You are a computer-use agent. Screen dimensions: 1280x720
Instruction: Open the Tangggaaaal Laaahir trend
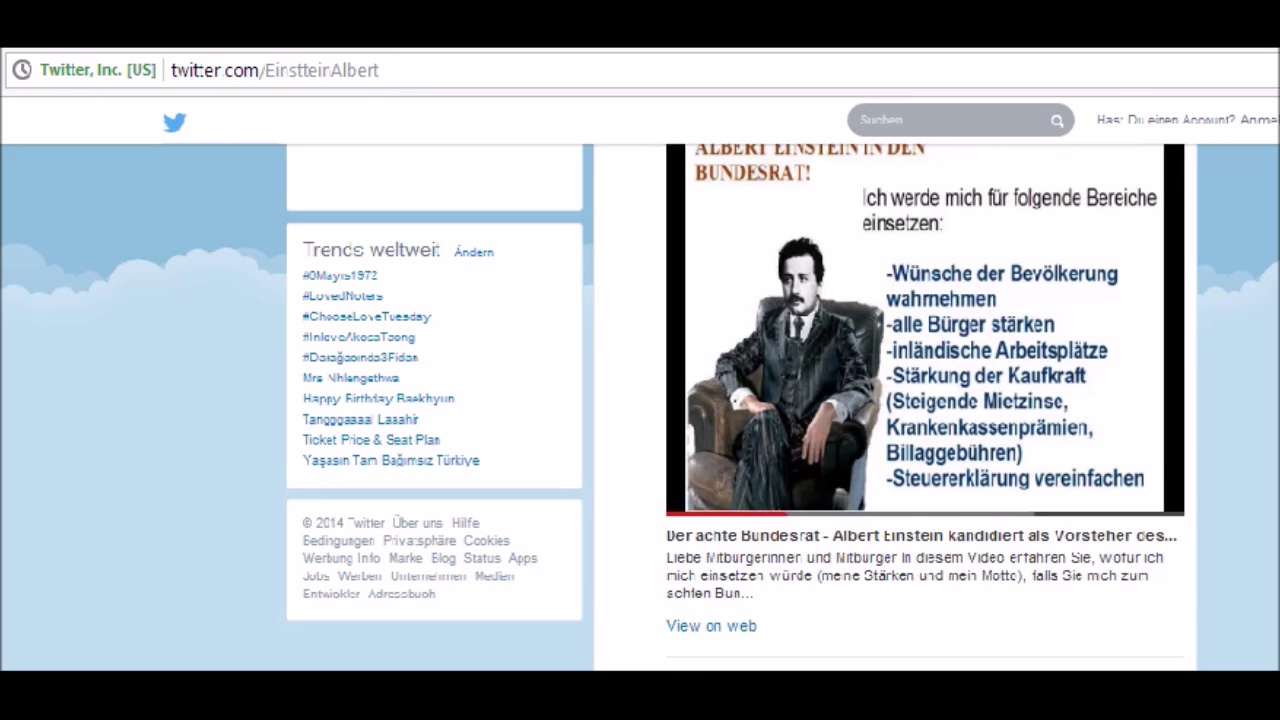[360, 419]
